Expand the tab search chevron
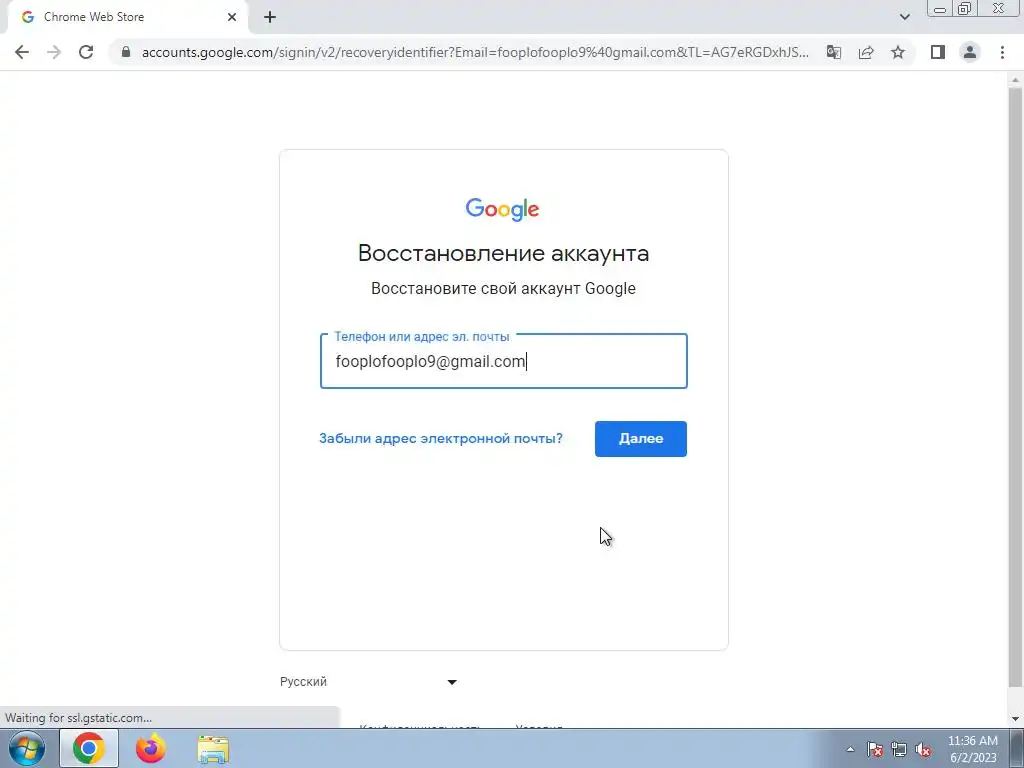Image resolution: width=1024 pixels, height=768 pixels. [x=904, y=17]
